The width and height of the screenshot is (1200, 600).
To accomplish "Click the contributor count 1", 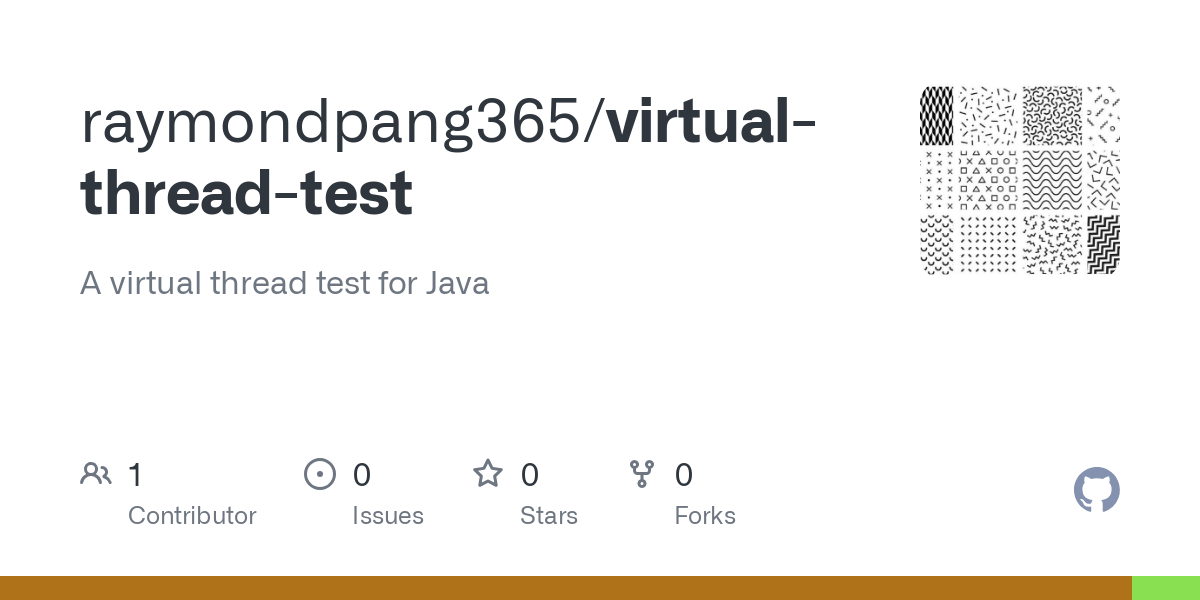I will coord(135,475).
